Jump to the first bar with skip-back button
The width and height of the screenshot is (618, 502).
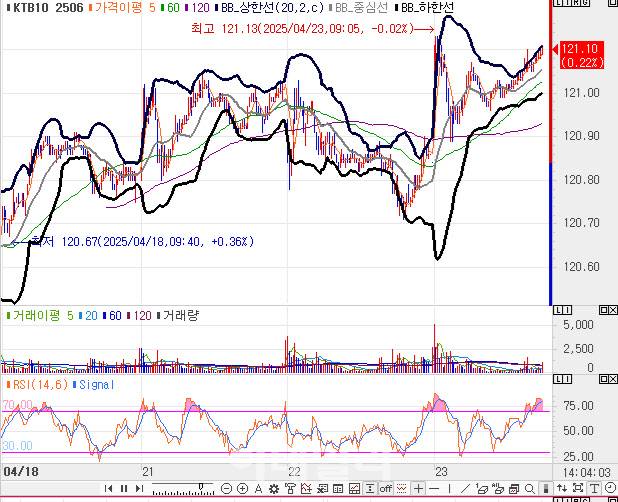[108, 489]
